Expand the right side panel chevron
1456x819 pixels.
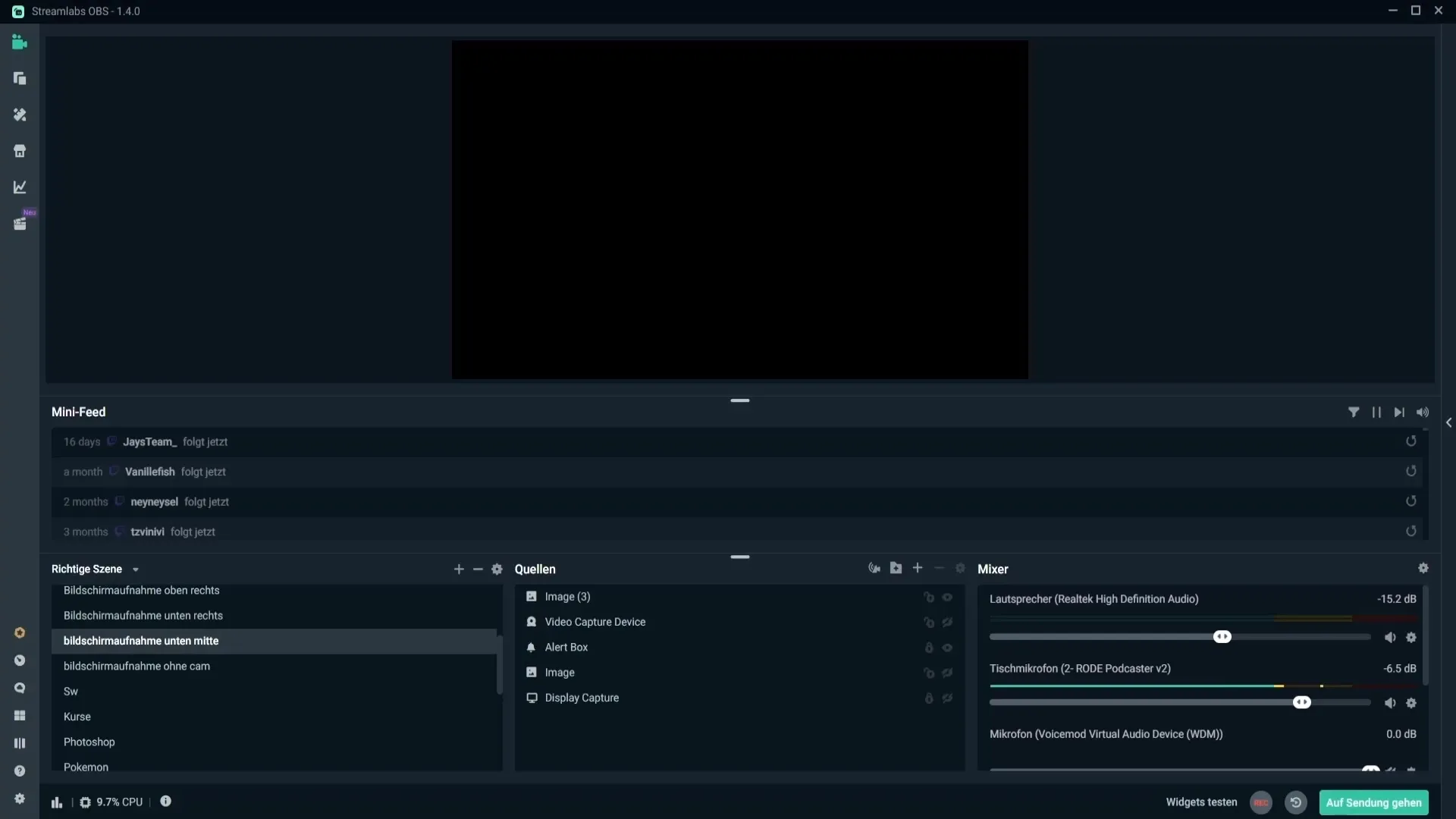click(x=1448, y=422)
